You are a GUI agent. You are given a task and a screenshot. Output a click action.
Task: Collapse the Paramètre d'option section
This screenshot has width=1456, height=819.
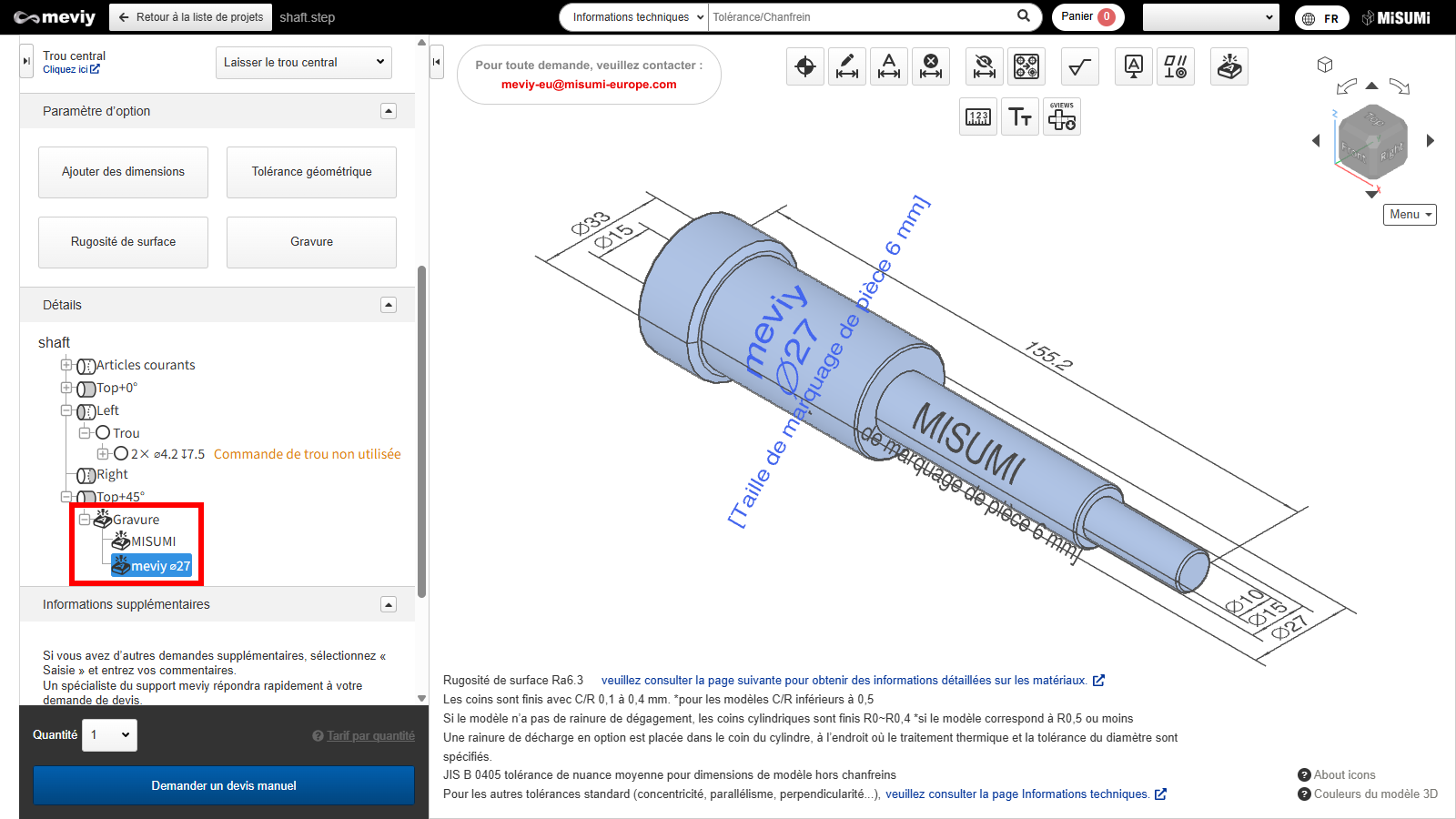pyautogui.click(x=389, y=111)
